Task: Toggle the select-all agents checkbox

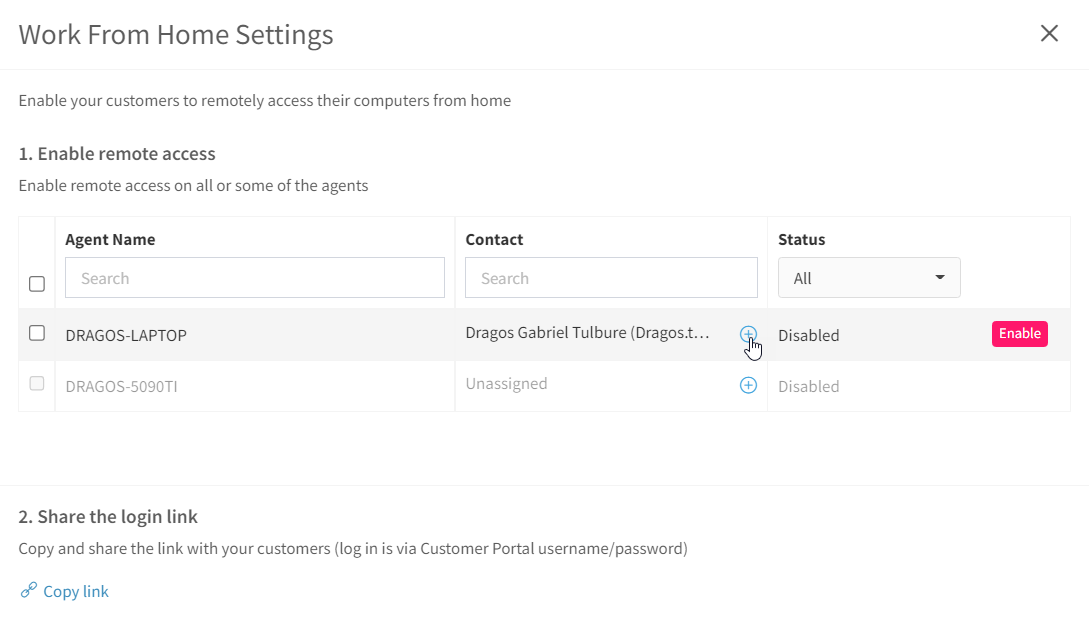Action: click(x=37, y=283)
